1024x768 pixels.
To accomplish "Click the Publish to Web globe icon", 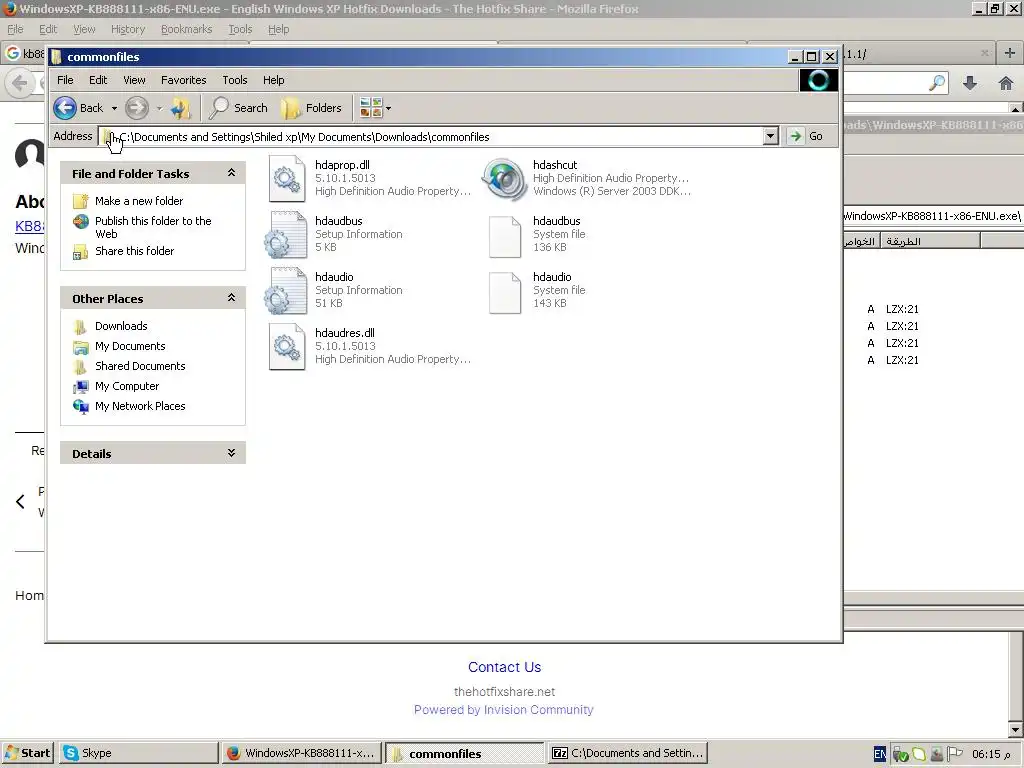I will coord(80,221).
